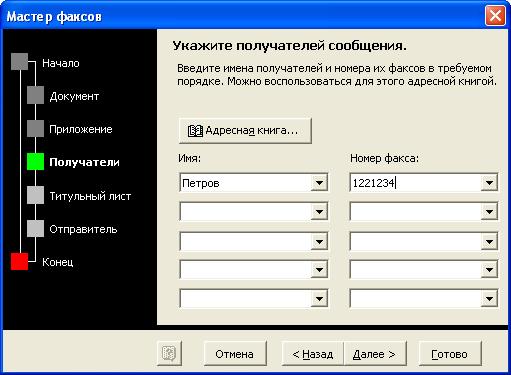Screen dimensions: 511x375
Task: Jump to the Титульный лист step square
Action: 35,195
